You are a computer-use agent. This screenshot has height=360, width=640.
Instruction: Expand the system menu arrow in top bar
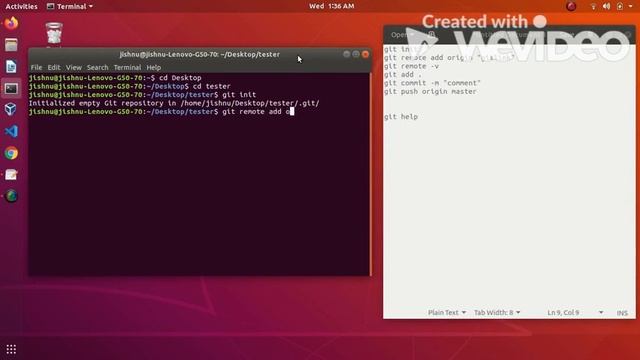(x=630, y=6)
